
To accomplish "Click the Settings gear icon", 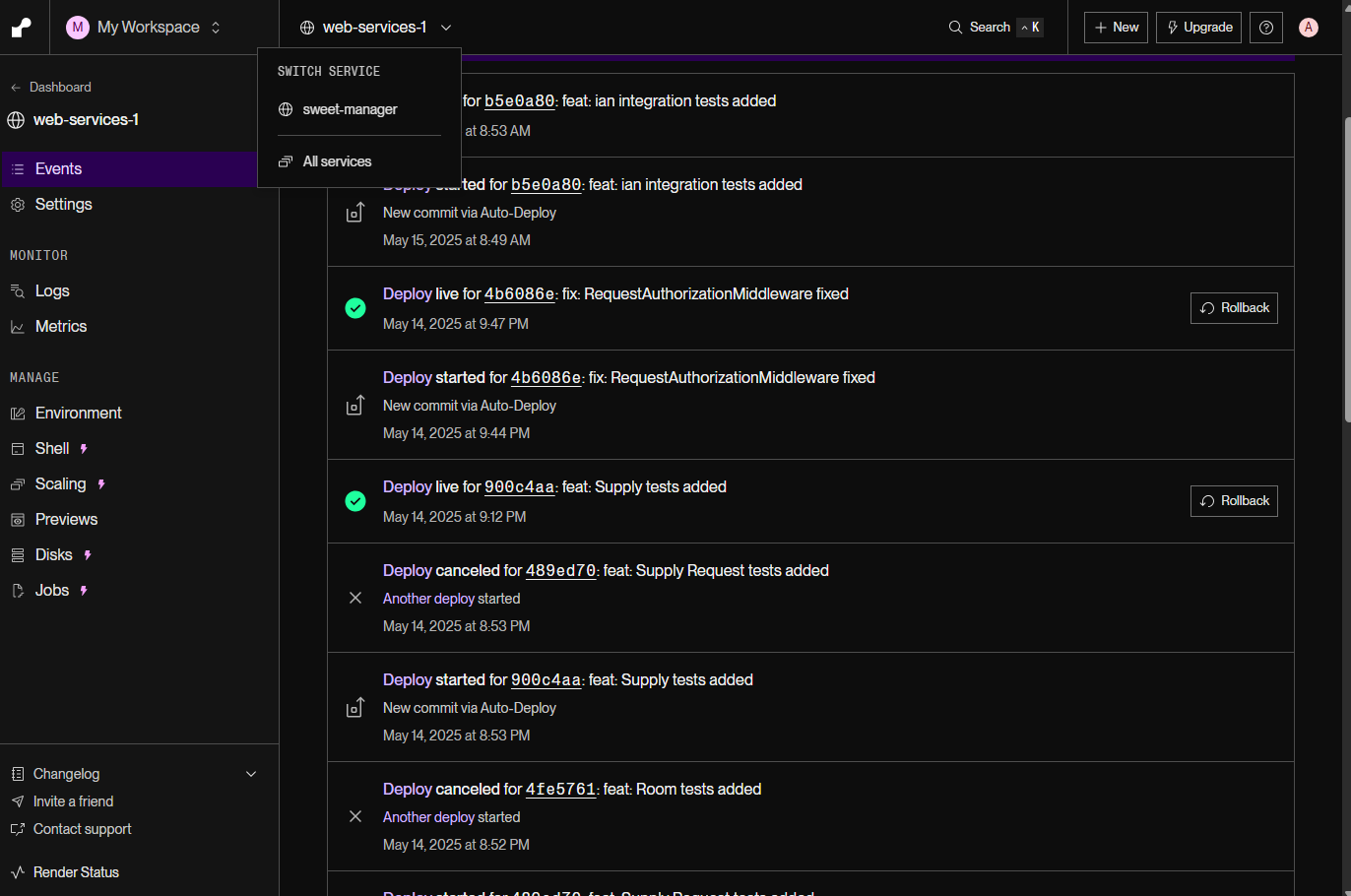I will point(17,205).
